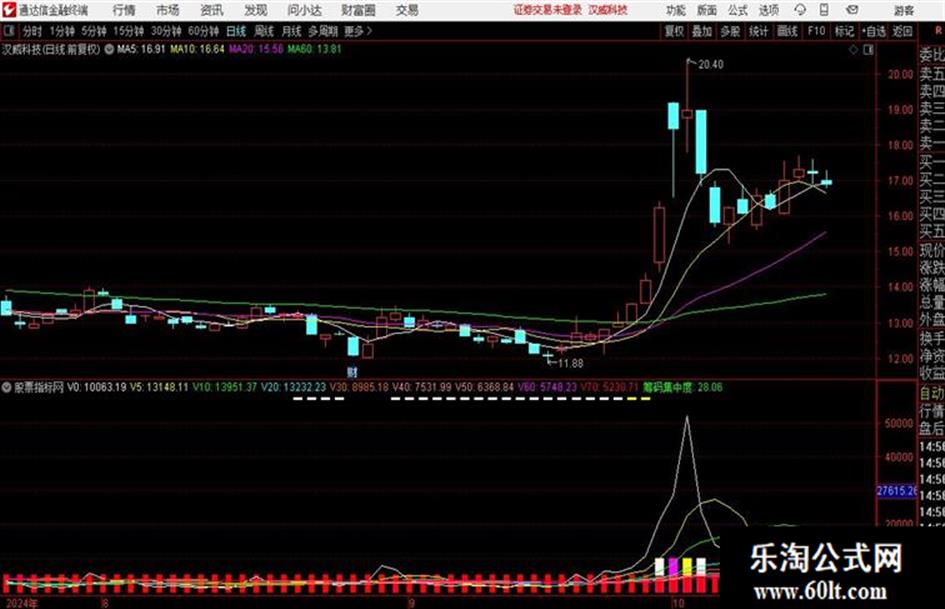Click the diamond icon at chart top right

(853, 50)
